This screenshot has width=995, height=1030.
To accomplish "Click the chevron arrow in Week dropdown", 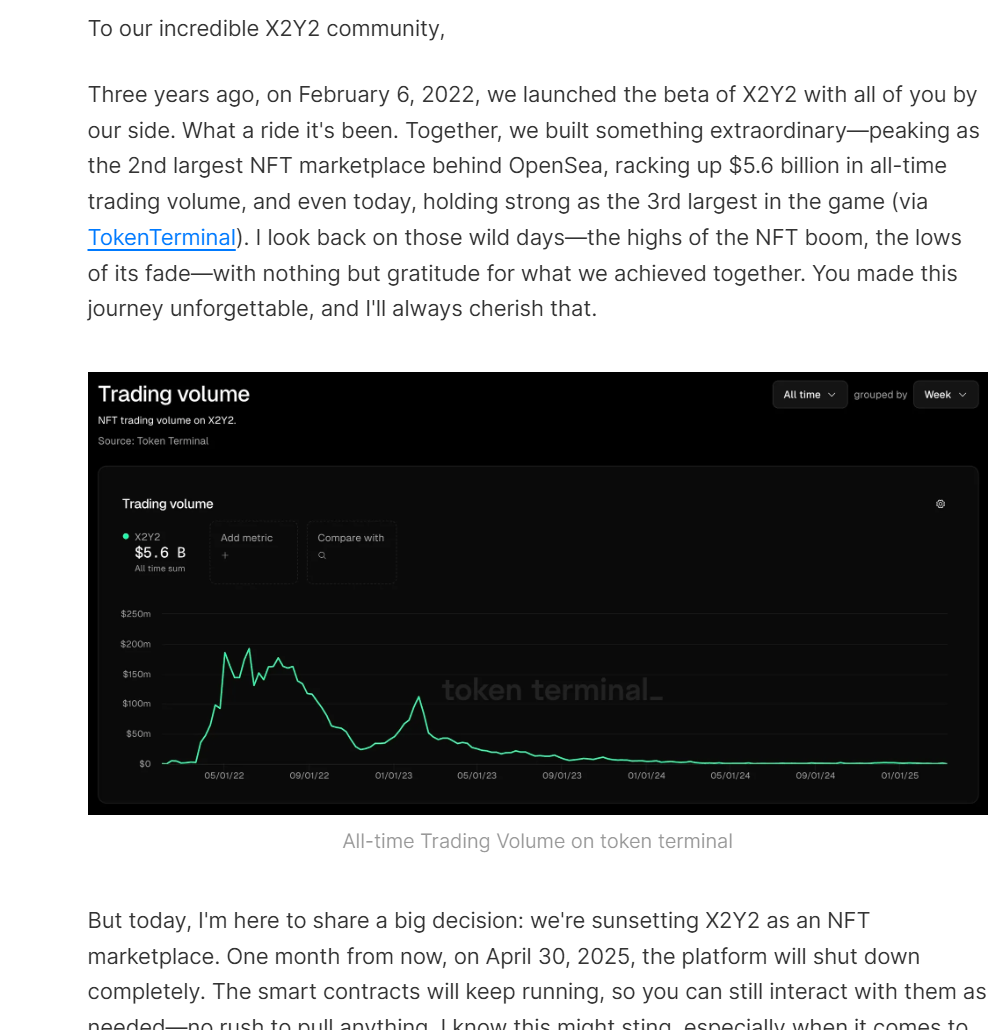I will [962, 395].
